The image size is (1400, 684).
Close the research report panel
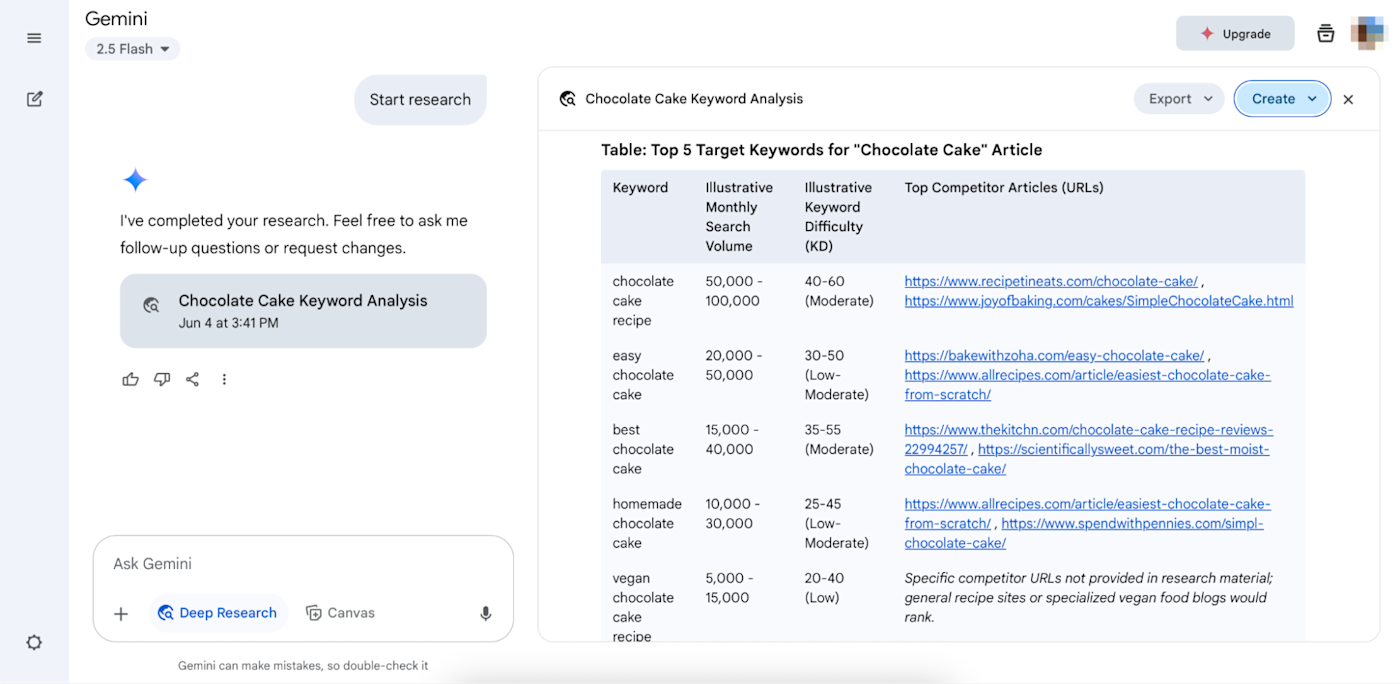[1348, 99]
